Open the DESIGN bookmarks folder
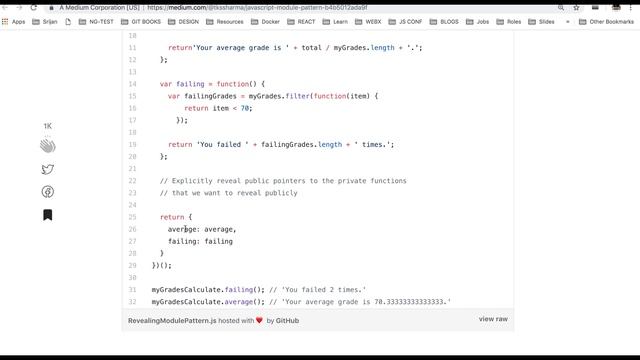Viewport: 640px width, 360px height. click(x=184, y=22)
